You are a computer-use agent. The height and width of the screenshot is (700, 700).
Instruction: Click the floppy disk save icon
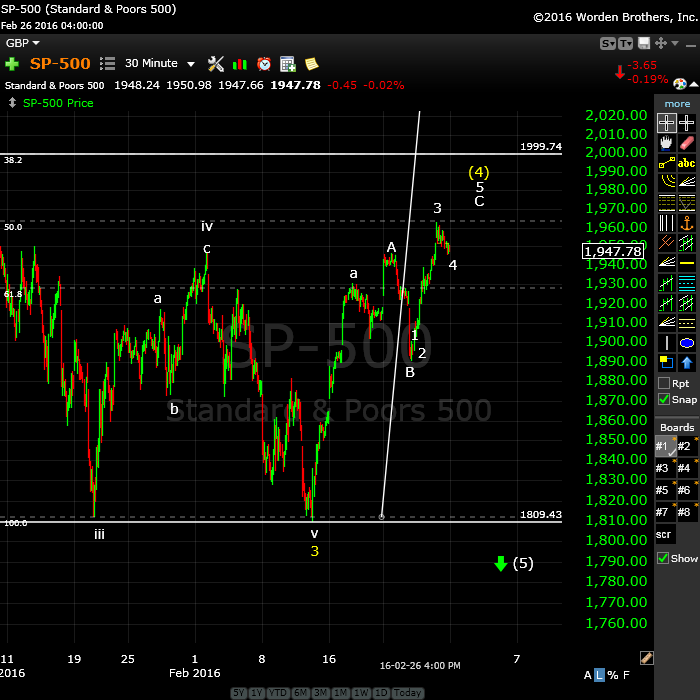644,43
